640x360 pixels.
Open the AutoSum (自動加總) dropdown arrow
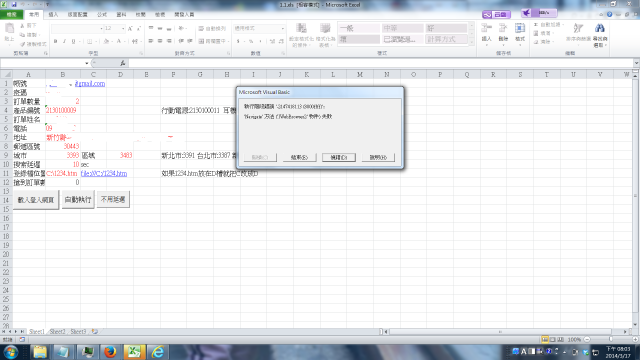tap(563, 25)
